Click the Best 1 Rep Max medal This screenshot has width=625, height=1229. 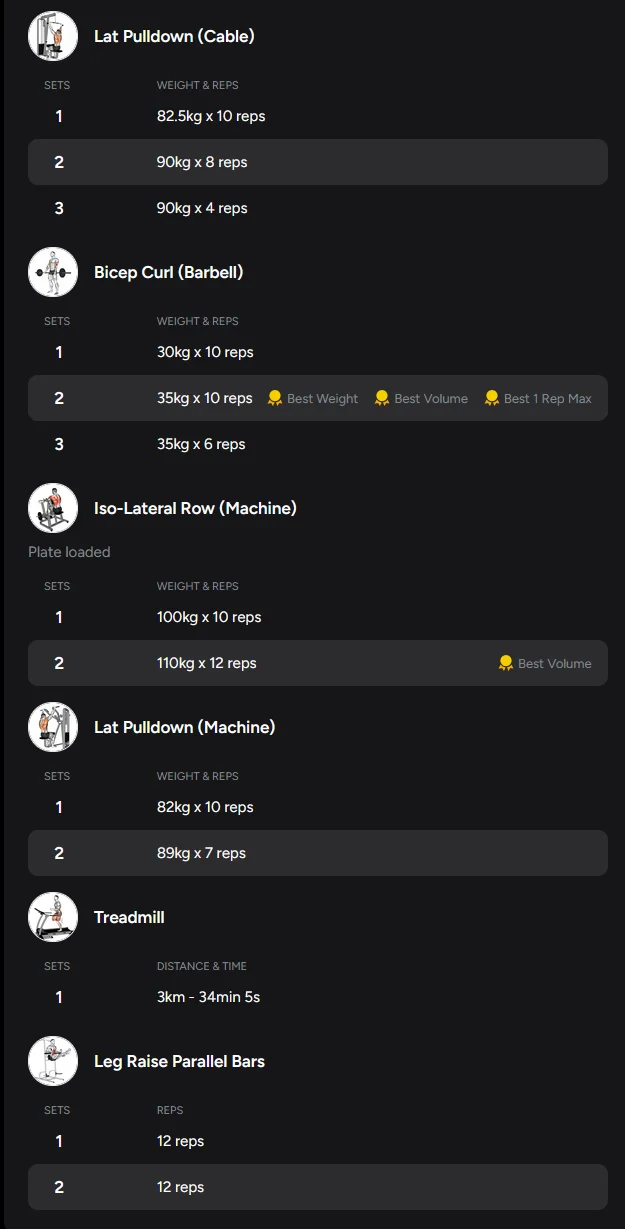tap(492, 398)
